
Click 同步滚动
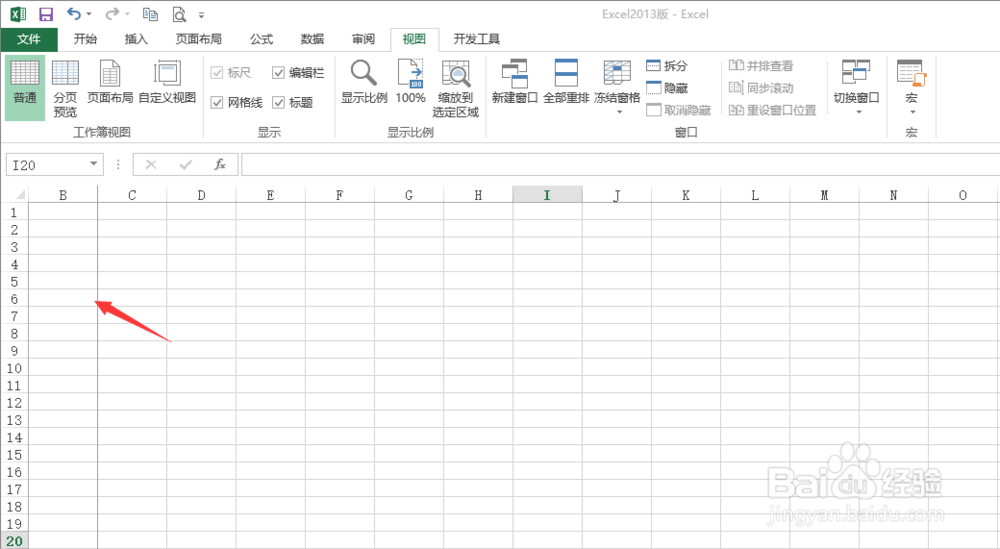coord(761,88)
